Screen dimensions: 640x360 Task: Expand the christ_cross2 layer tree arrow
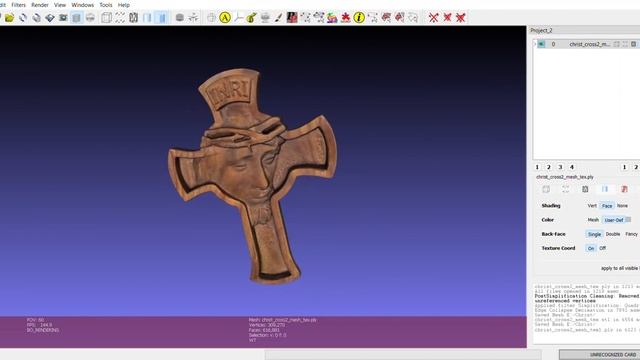coord(535,44)
